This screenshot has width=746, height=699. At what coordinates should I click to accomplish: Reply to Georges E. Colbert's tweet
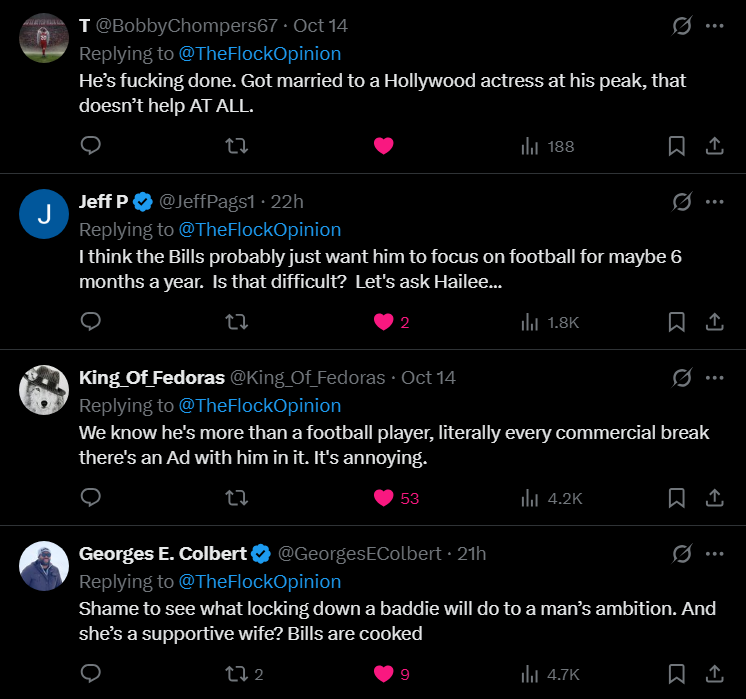click(x=90, y=674)
